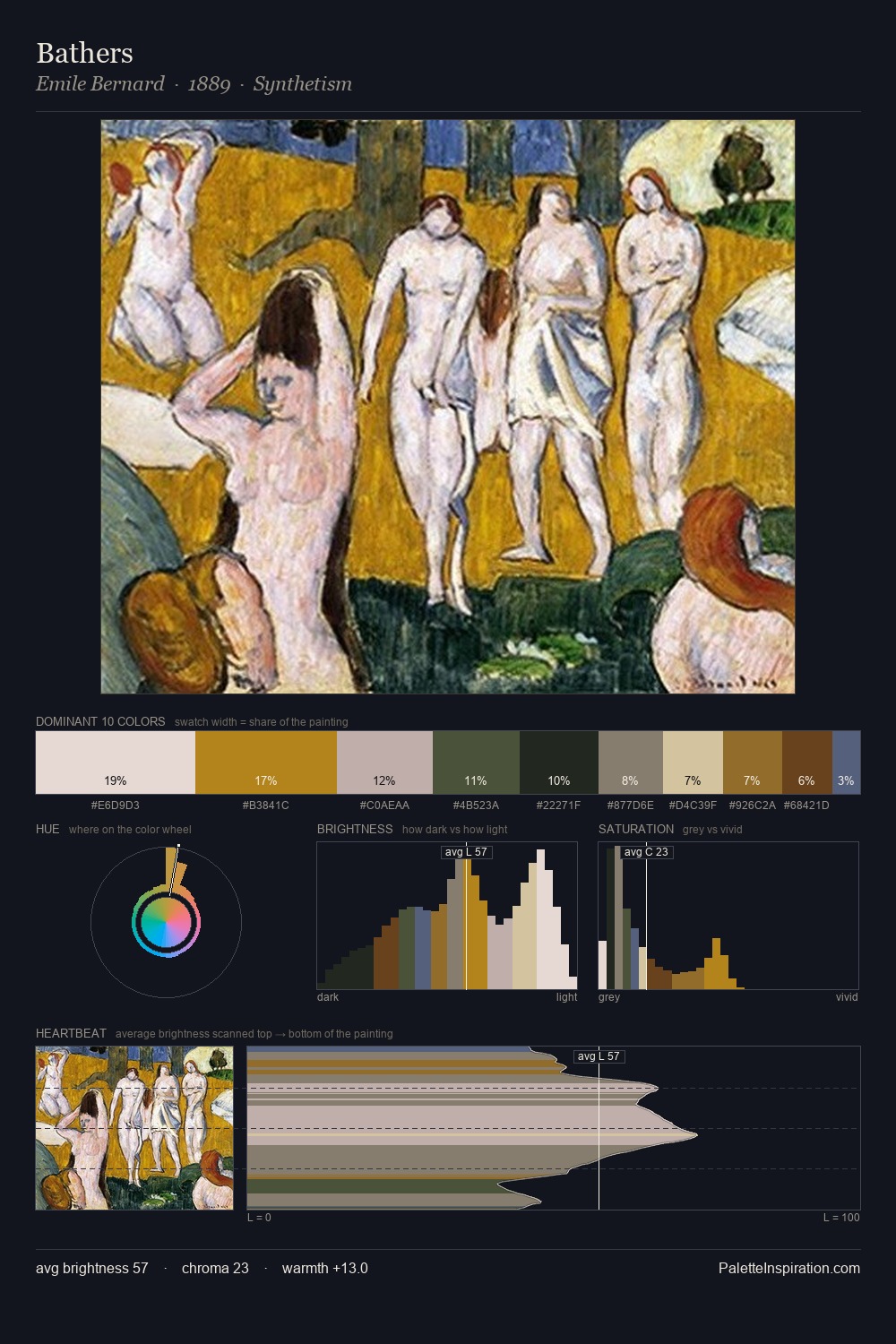Viewport: 896px width, 1344px height.
Task: Choose the 6% dark brown swatch #68421D
Action: pyautogui.click(x=807, y=762)
